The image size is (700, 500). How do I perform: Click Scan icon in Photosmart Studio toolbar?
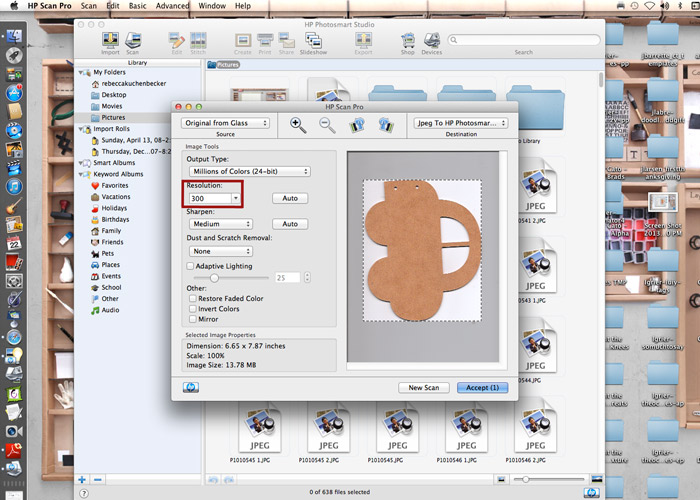[133, 43]
